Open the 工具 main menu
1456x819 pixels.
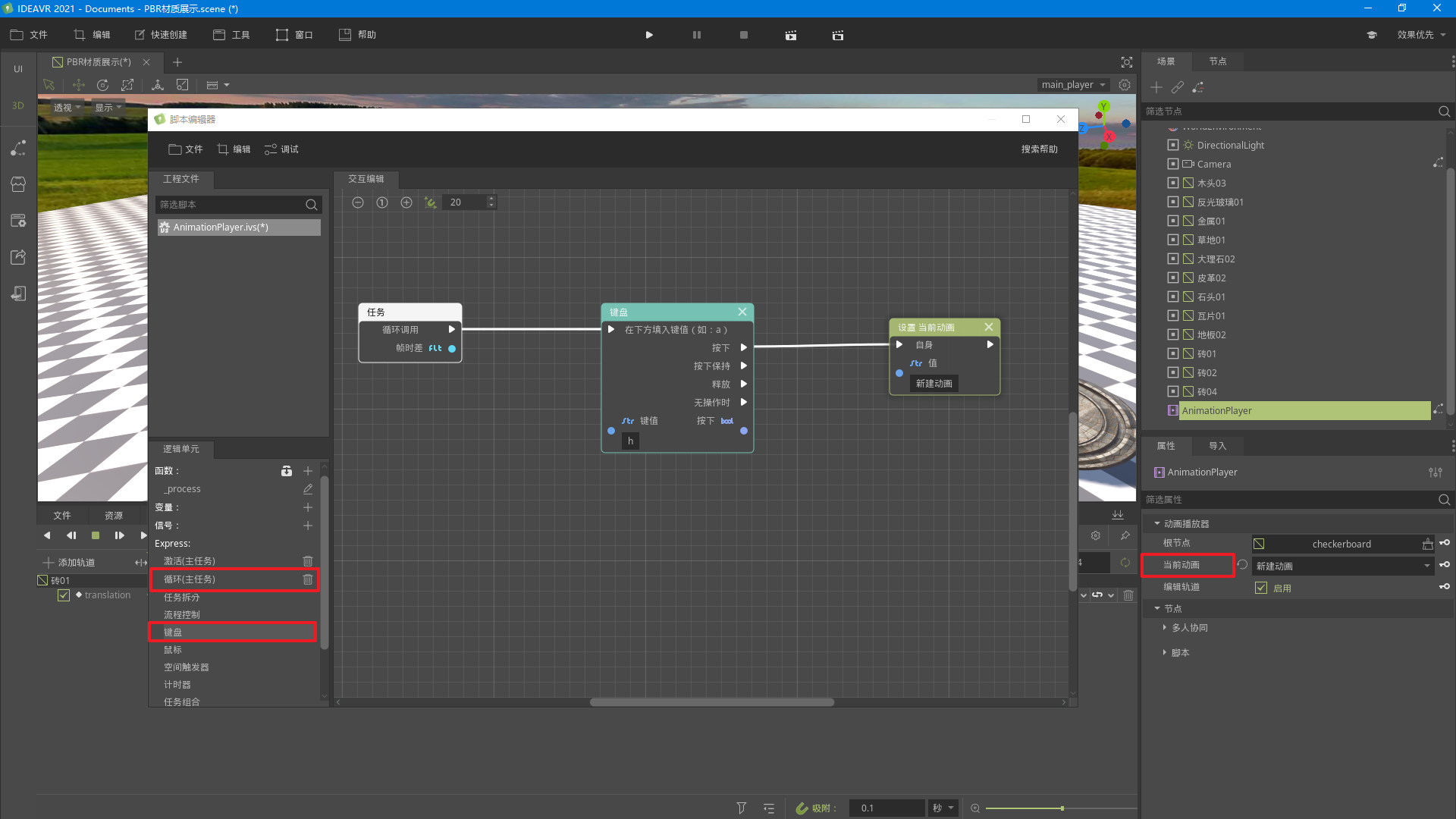point(232,35)
